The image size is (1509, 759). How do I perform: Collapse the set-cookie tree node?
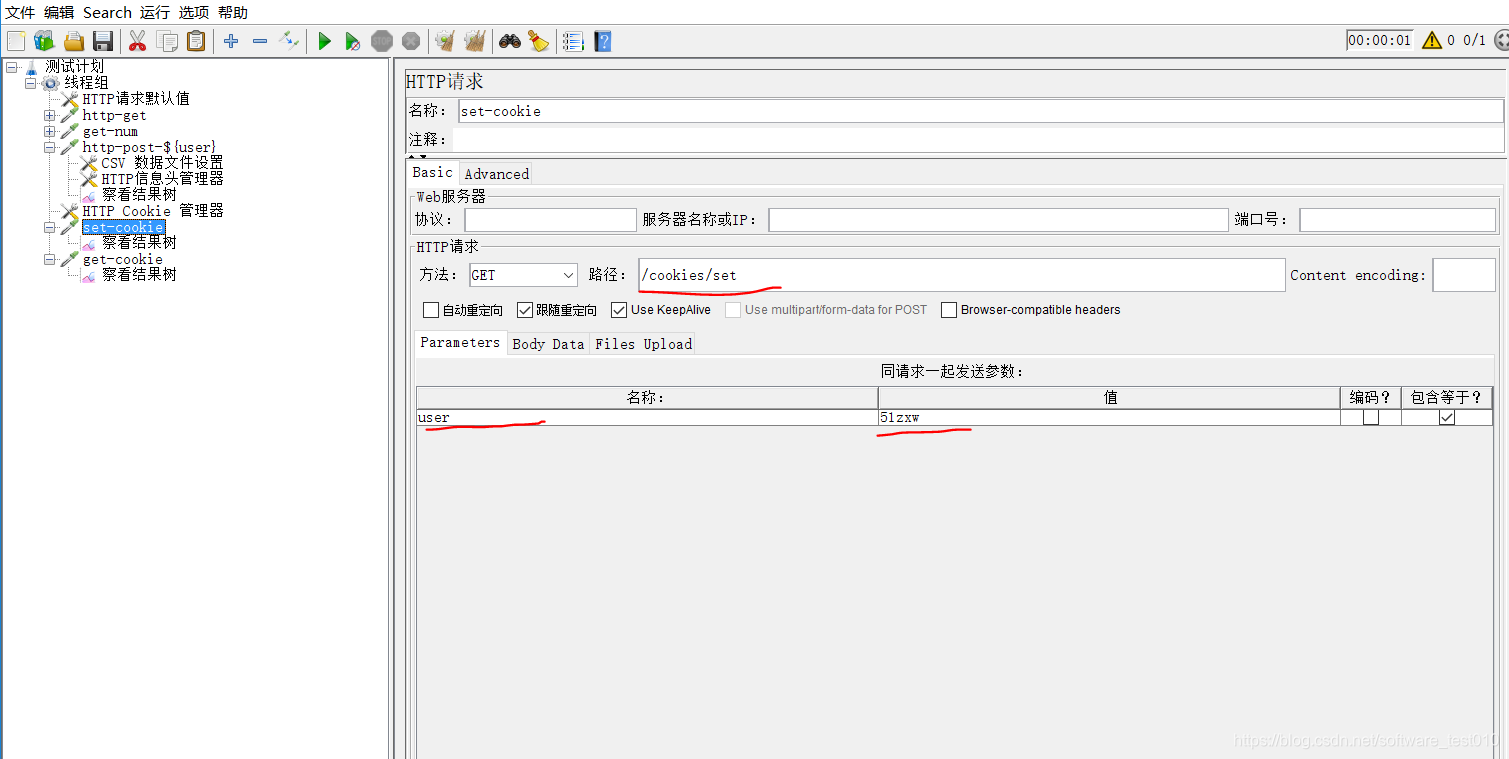click(50, 228)
